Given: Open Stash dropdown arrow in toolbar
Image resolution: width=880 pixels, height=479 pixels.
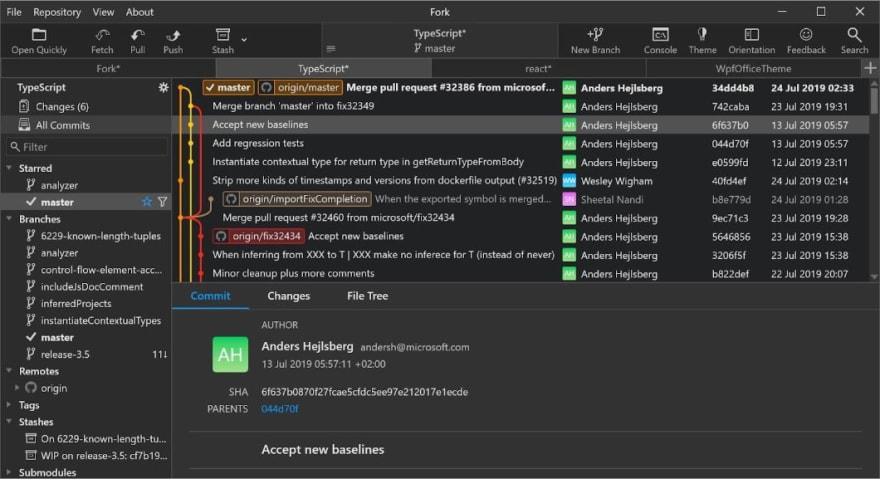Looking at the screenshot, I should point(244,40).
